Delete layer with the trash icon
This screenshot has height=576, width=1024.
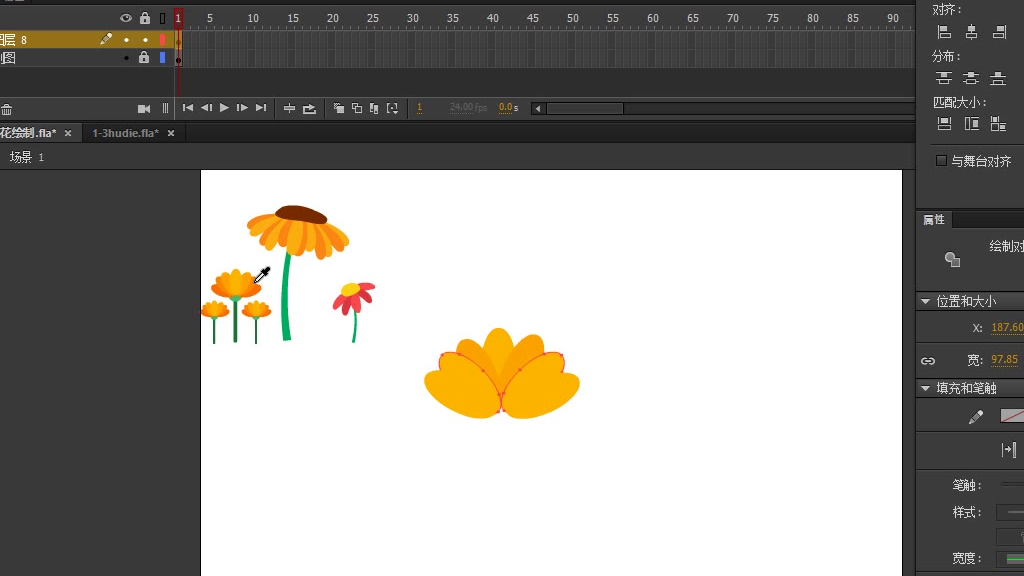pos(6,109)
